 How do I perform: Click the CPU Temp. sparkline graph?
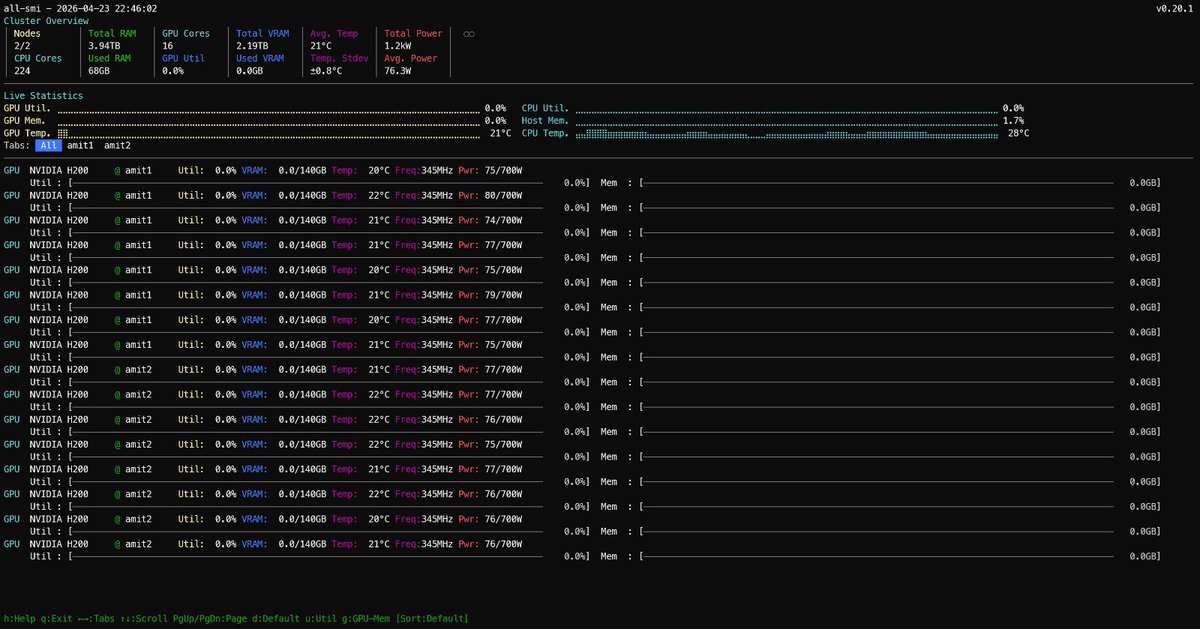point(787,133)
